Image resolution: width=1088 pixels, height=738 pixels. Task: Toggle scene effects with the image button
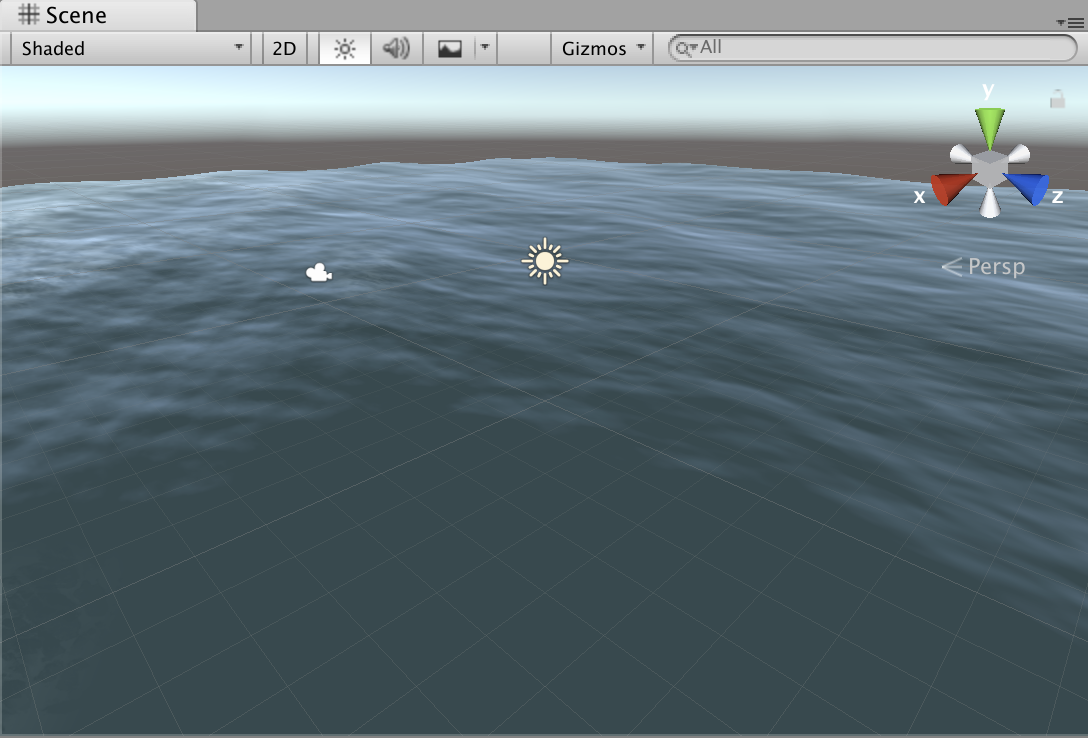pyautogui.click(x=450, y=48)
